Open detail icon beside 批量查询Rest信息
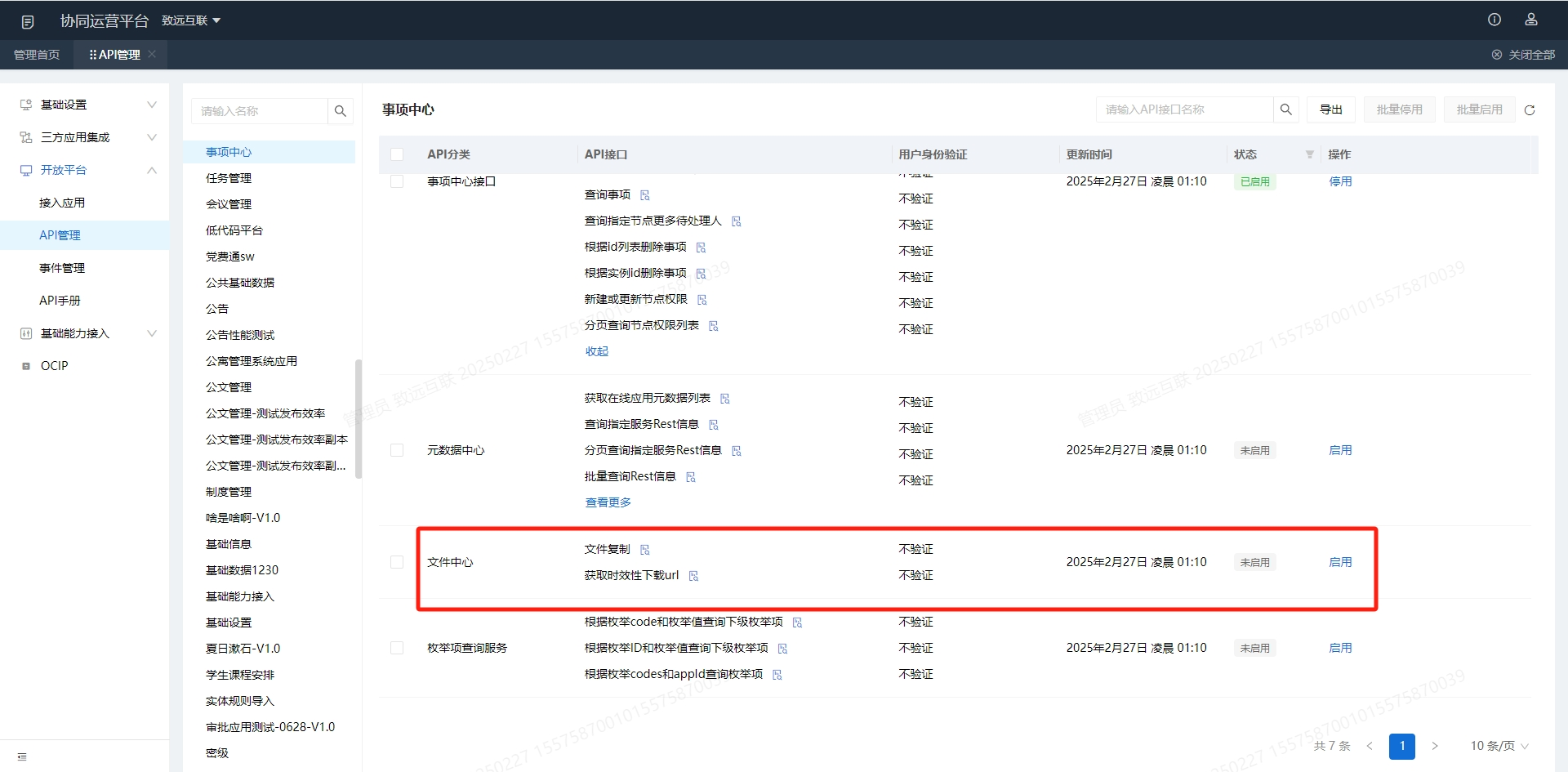The width and height of the screenshot is (1568, 772). [x=691, y=477]
